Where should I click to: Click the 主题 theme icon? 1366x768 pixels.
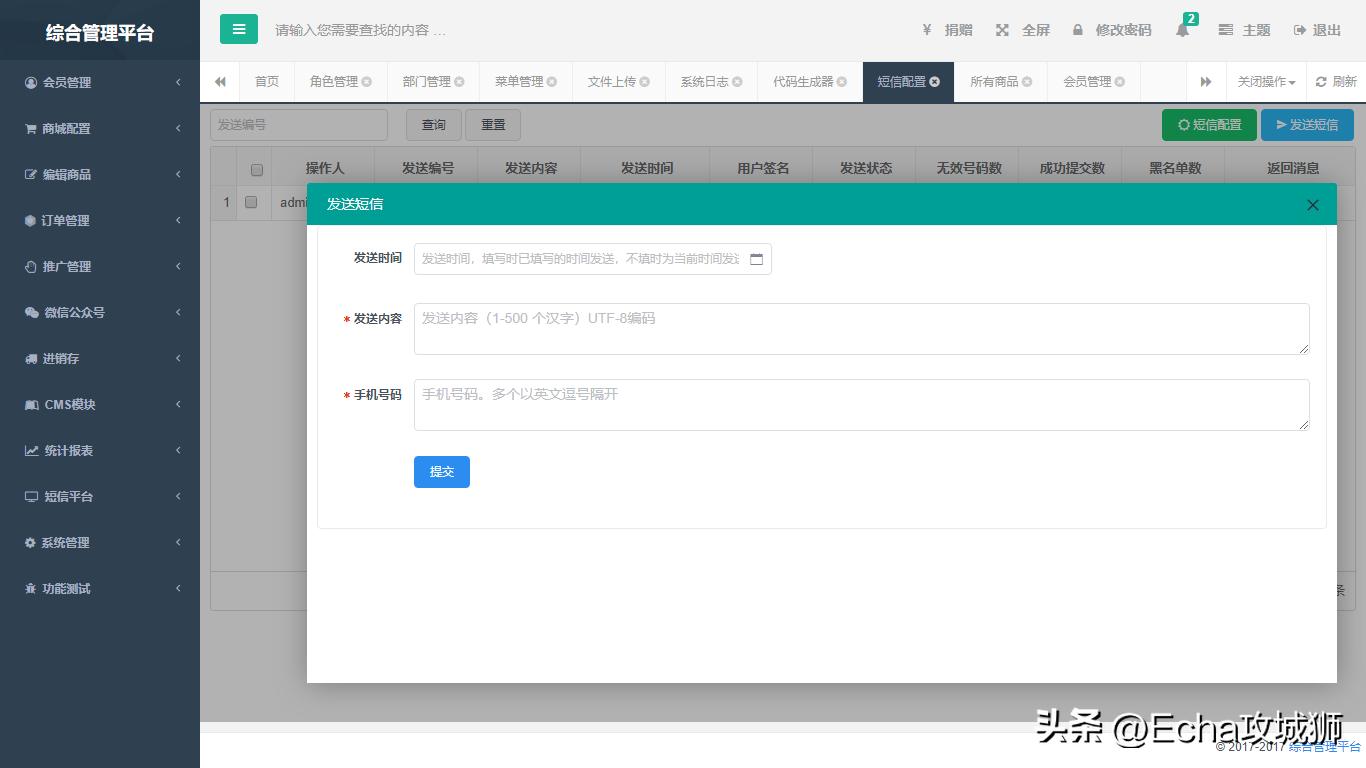pyautogui.click(x=1227, y=29)
